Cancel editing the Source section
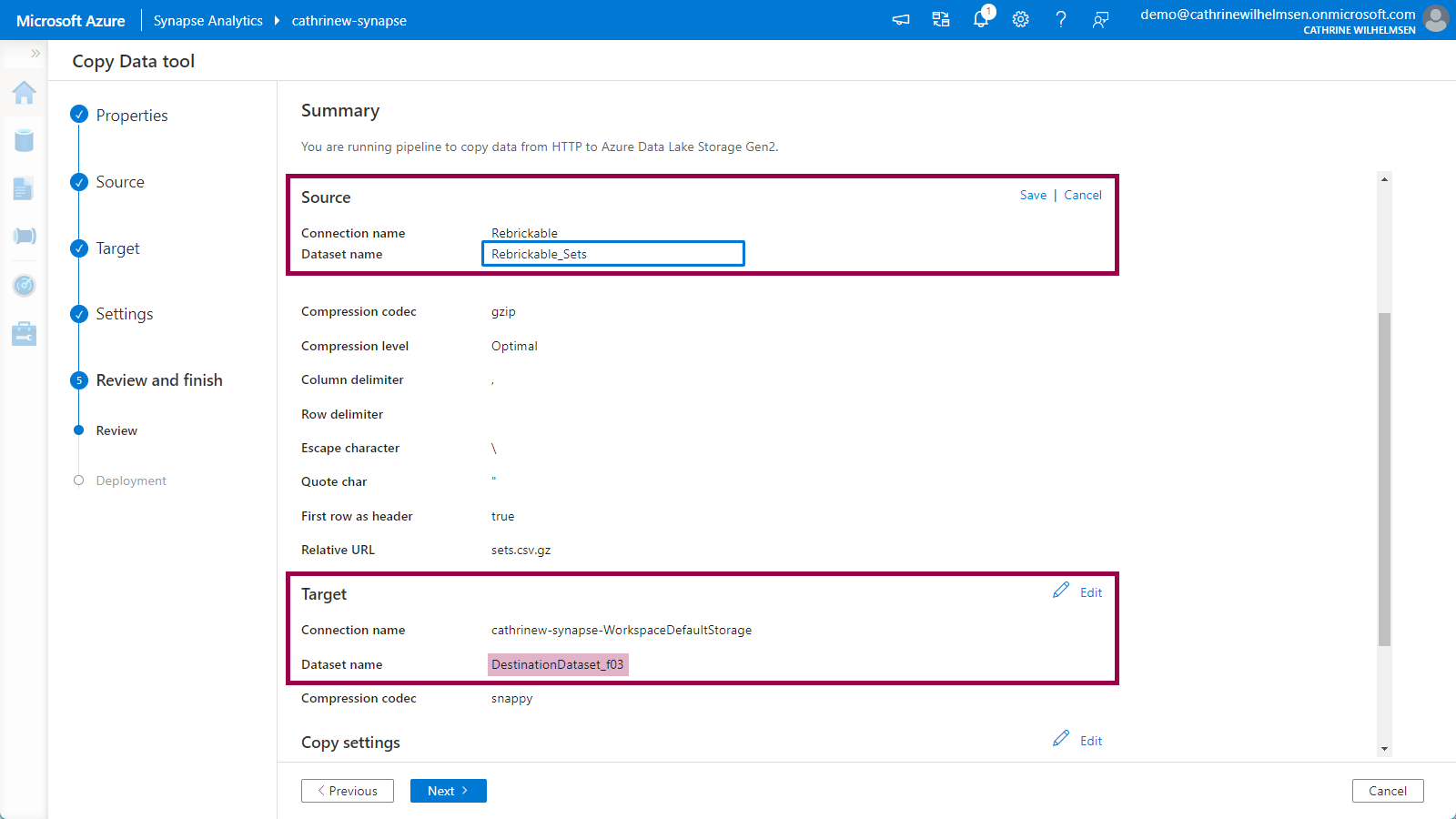The image size is (1456, 819). (1083, 196)
